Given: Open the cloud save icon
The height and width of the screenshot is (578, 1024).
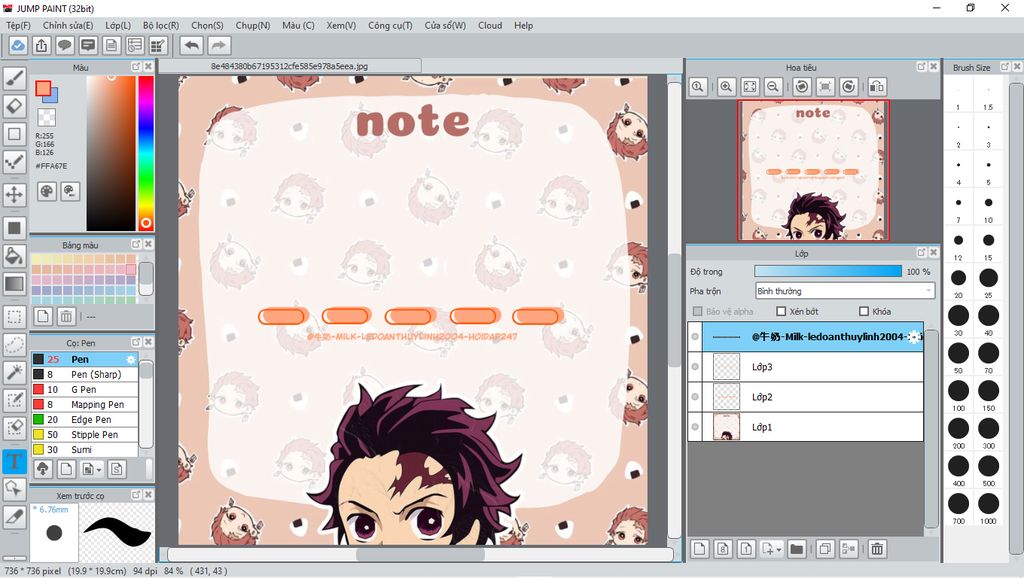Looking at the screenshot, I should pyautogui.click(x=18, y=45).
